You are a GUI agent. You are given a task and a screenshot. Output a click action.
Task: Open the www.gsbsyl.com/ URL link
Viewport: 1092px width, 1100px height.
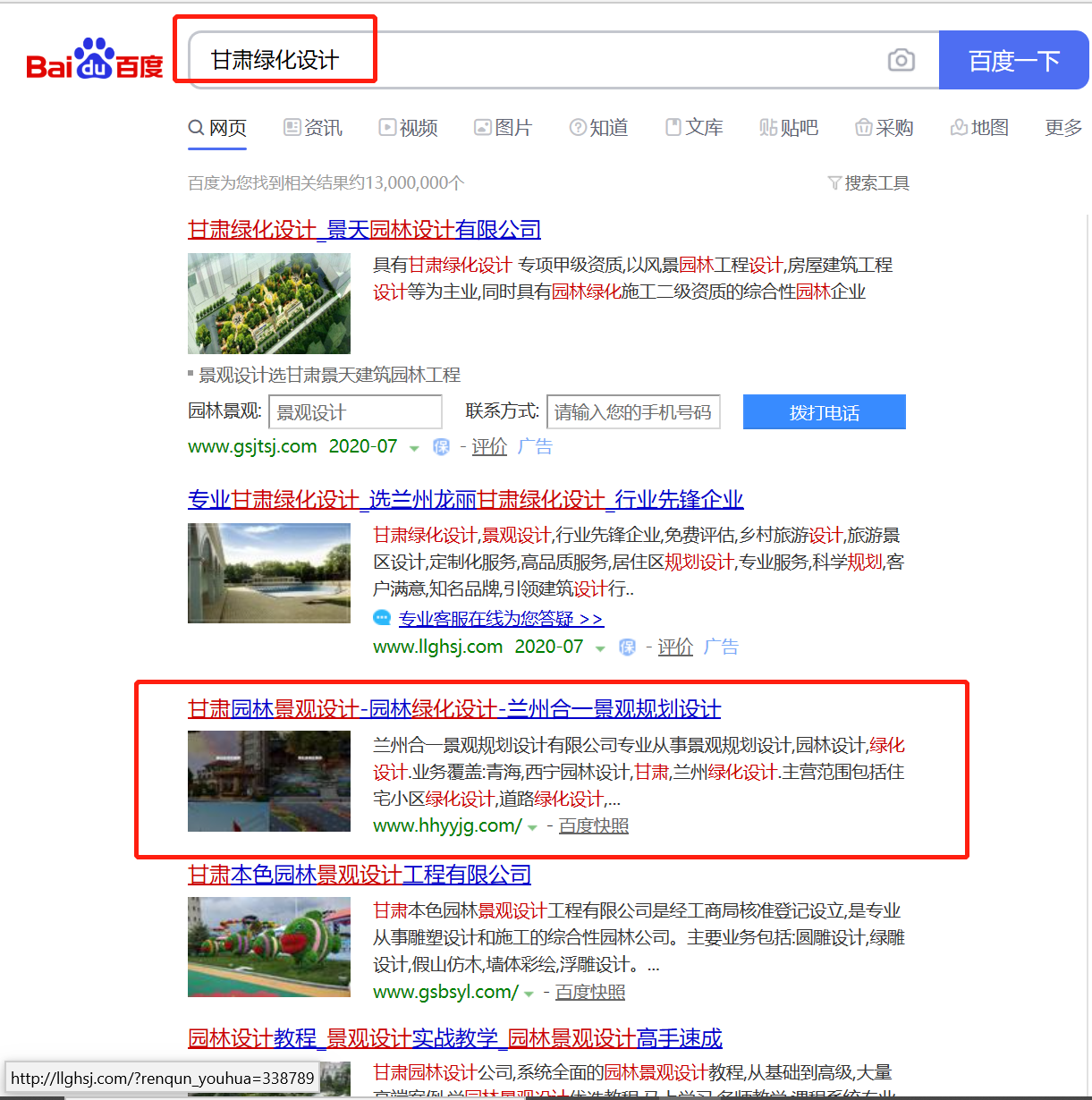point(445,992)
